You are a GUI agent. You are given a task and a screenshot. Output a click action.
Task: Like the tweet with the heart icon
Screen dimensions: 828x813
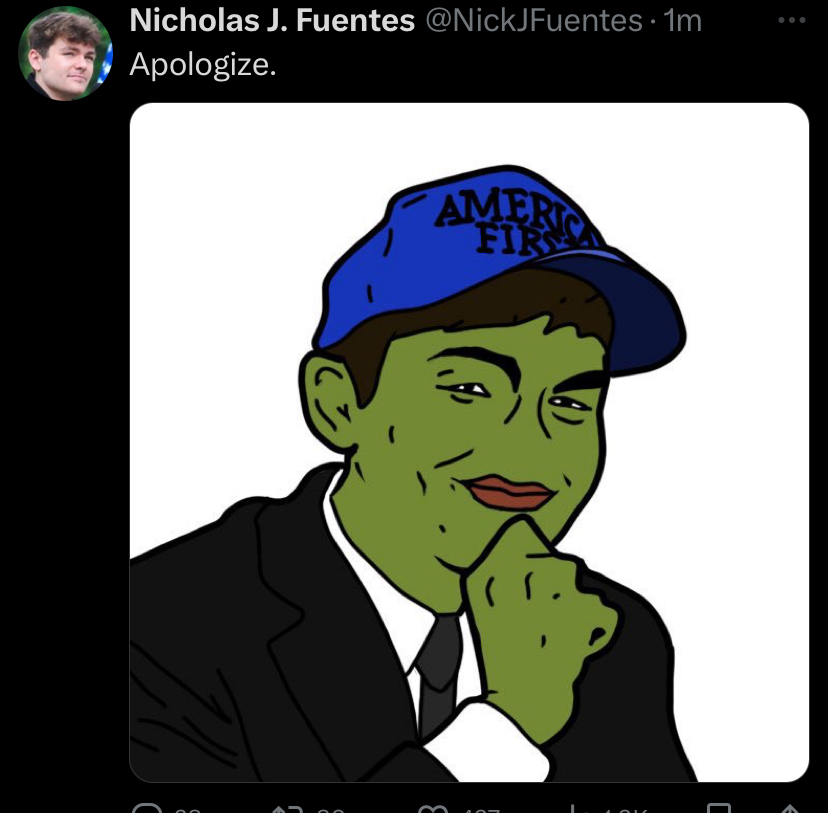tap(432, 809)
